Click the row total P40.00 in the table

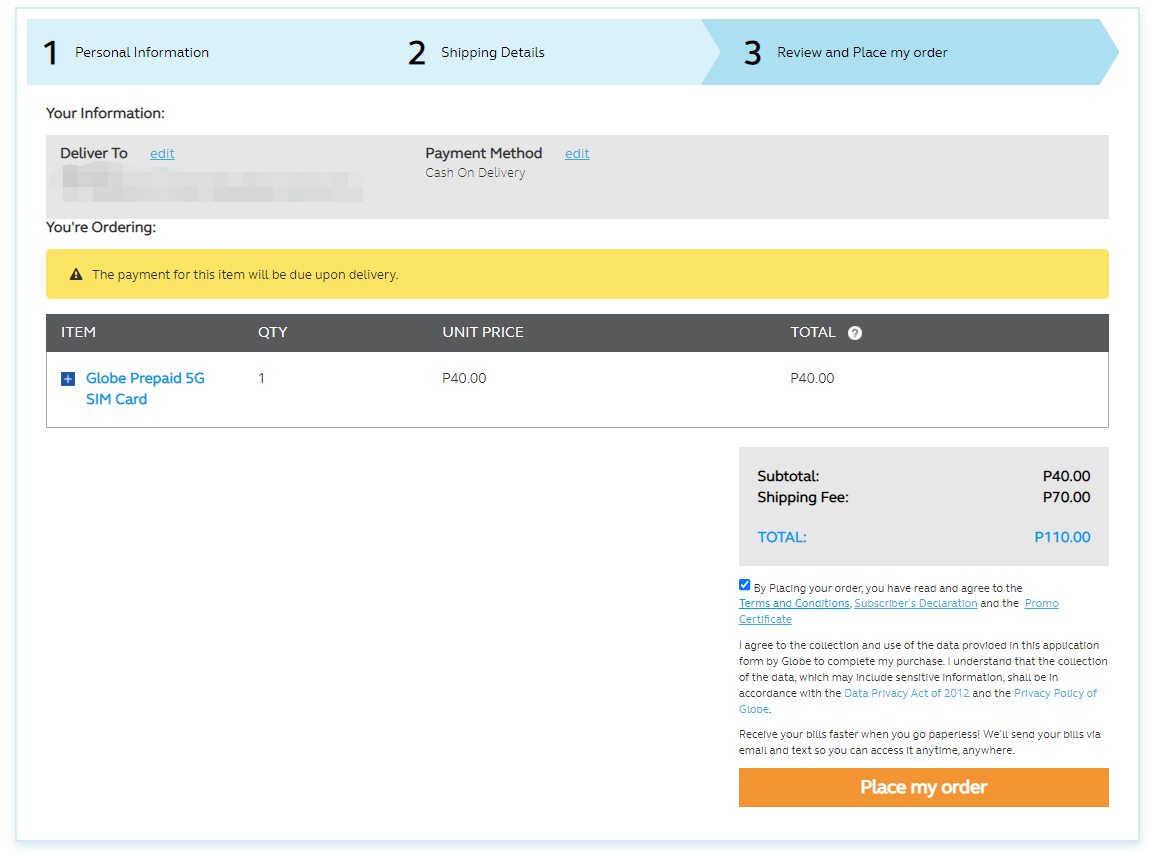(812, 378)
